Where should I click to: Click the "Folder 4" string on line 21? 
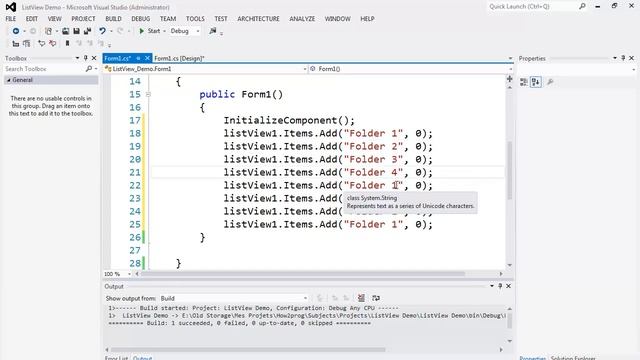tap(373, 172)
